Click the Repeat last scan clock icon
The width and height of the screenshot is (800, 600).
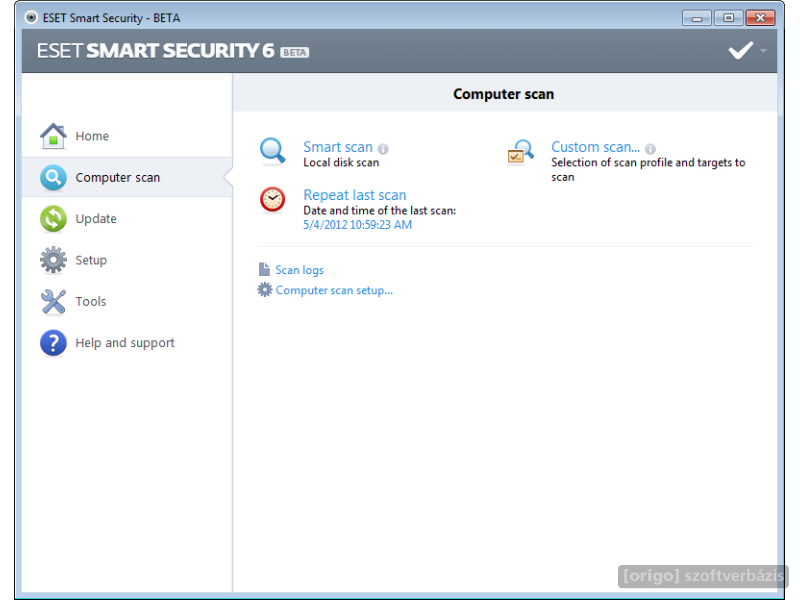click(x=272, y=199)
